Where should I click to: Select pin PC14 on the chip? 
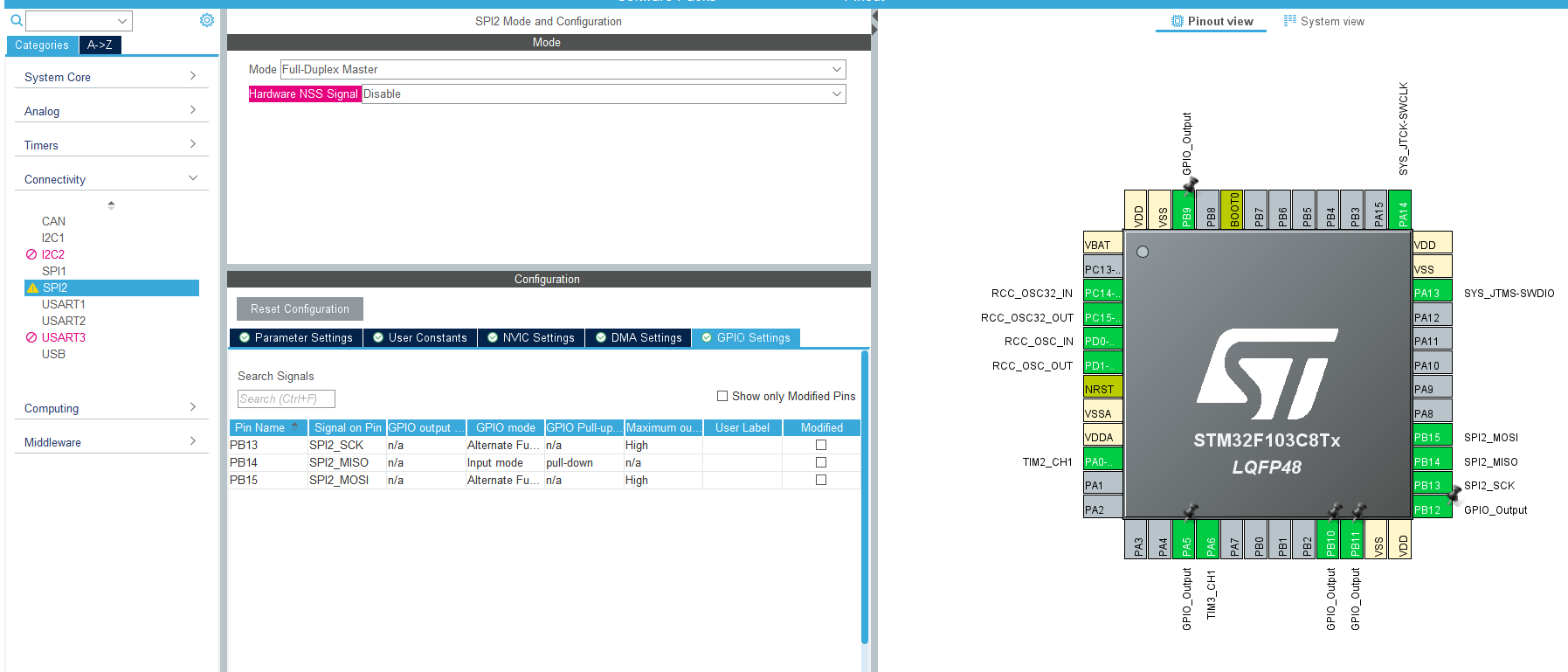1103,293
